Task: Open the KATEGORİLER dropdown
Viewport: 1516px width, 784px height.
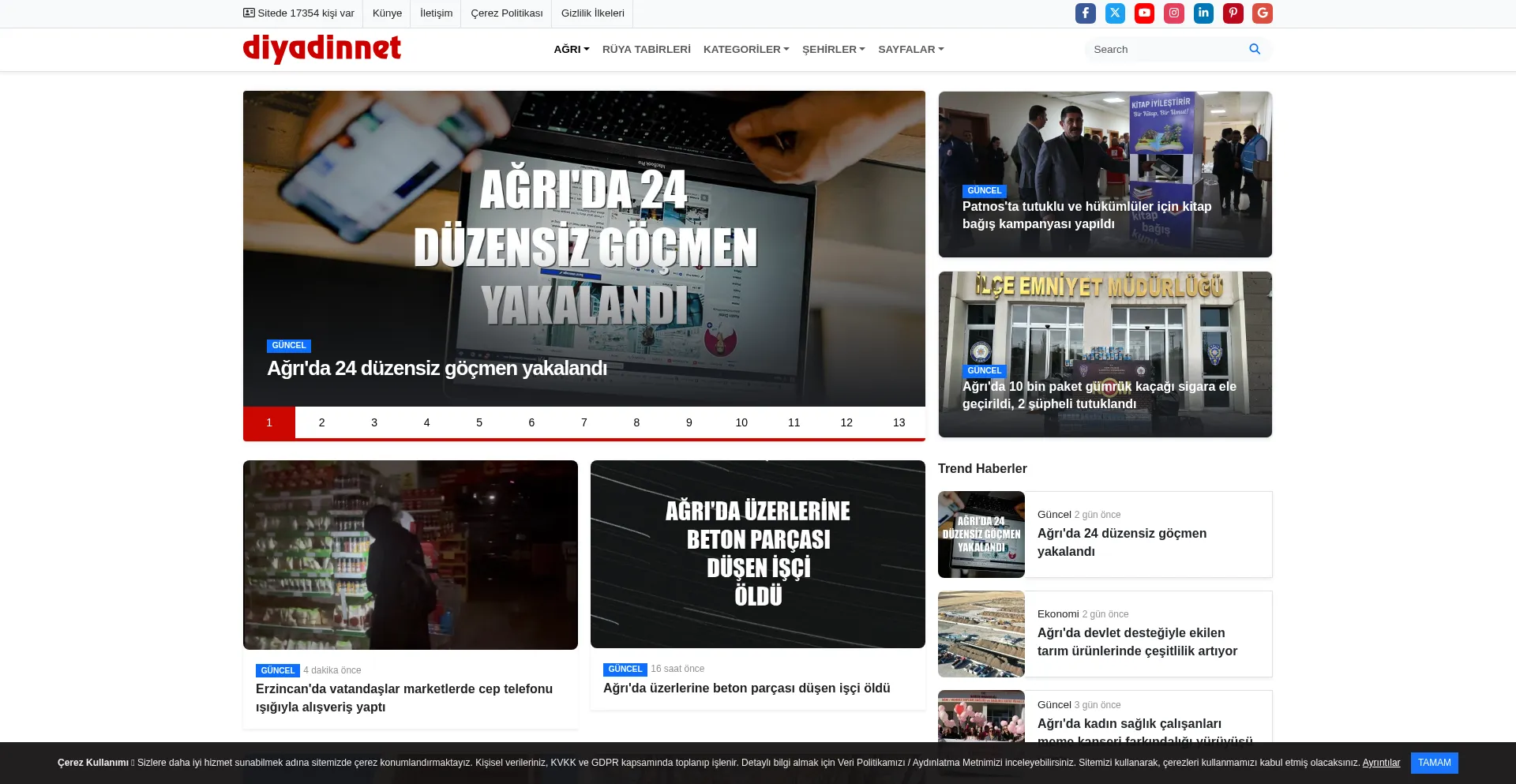Action: [745, 49]
